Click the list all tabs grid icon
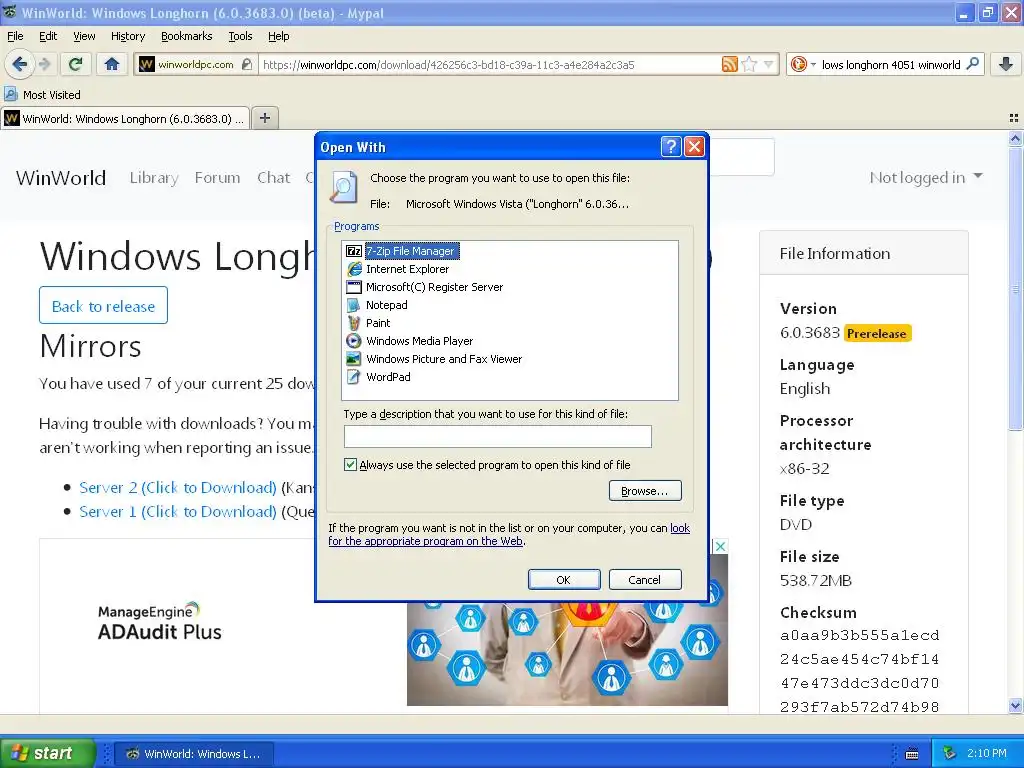Image resolution: width=1024 pixels, height=768 pixels. click(x=1014, y=118)
